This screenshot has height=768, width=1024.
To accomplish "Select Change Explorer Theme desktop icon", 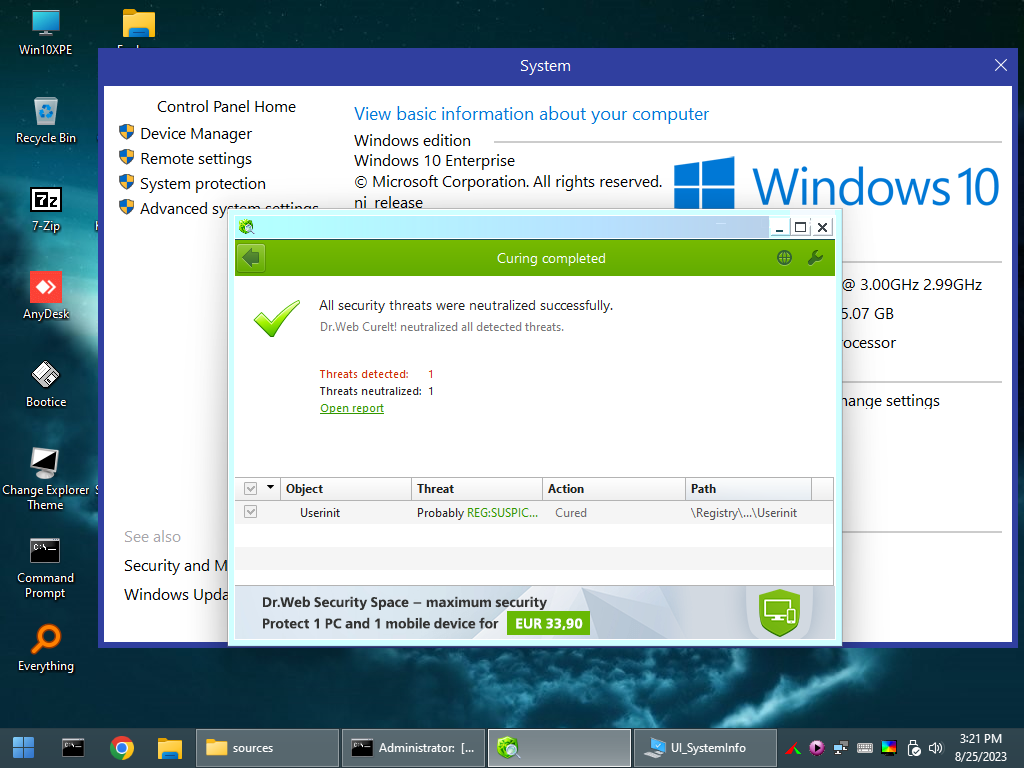I will [x=46, y=480].
